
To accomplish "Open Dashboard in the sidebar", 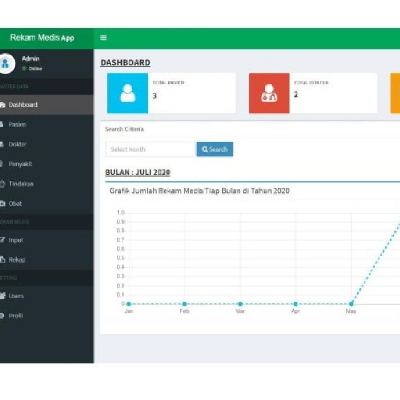I will point(47,105).
